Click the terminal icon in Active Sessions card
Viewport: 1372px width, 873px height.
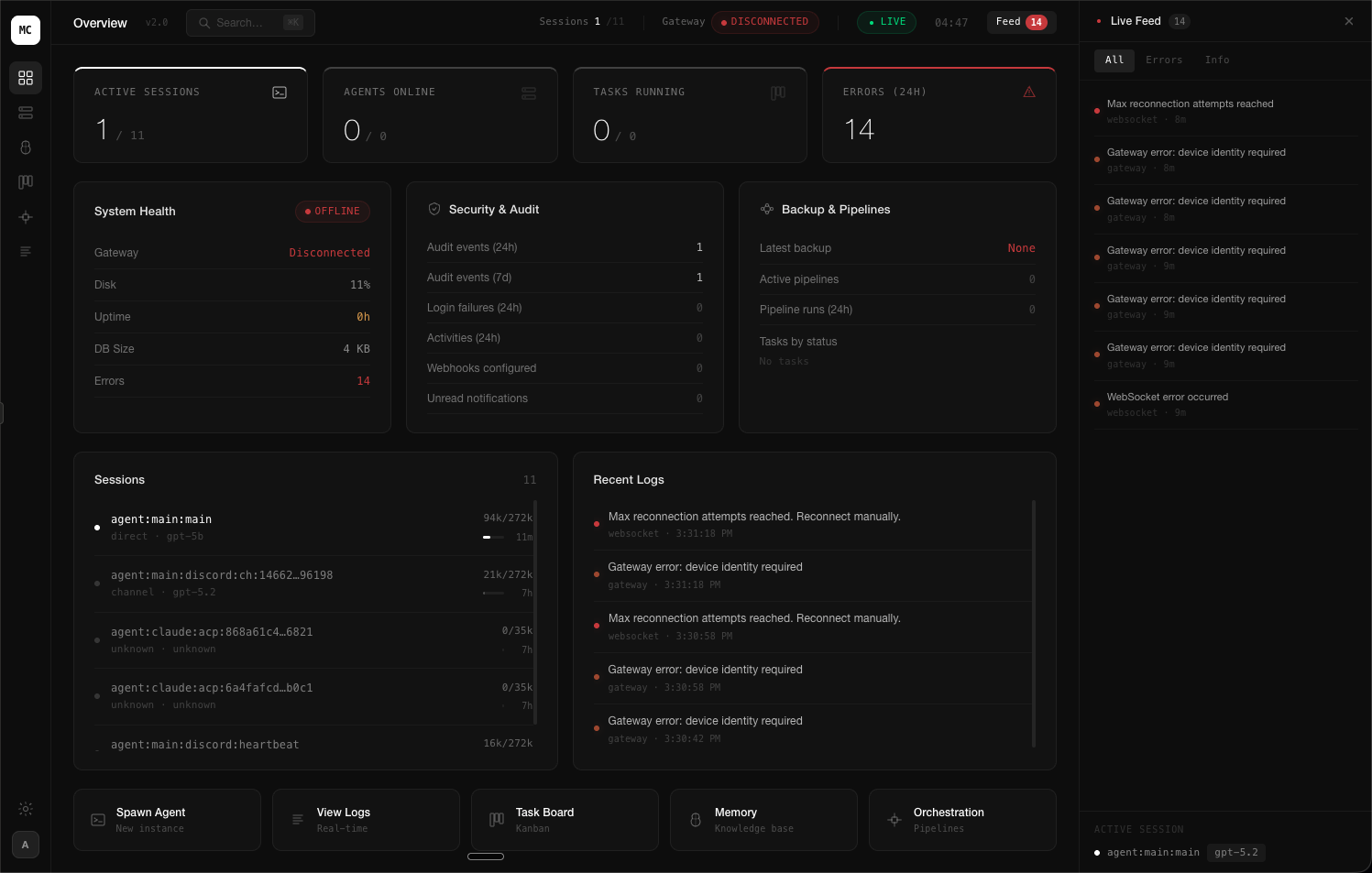tap(280, 93)
